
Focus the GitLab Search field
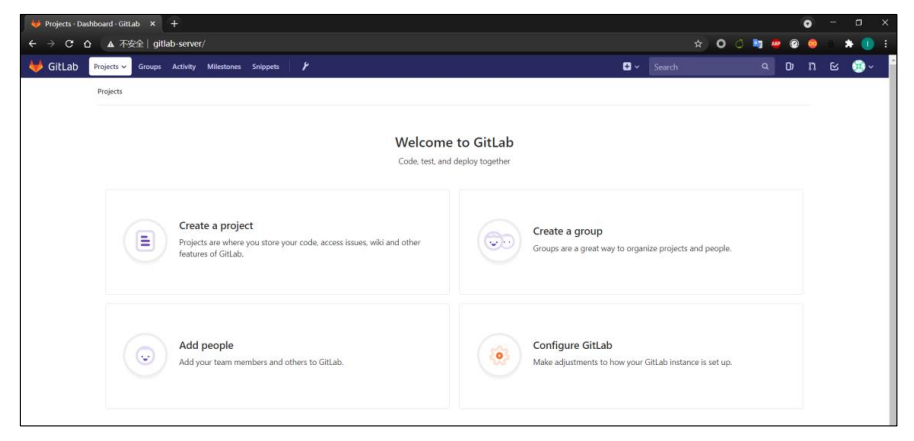pyautogui.click(x=712, y=67)
